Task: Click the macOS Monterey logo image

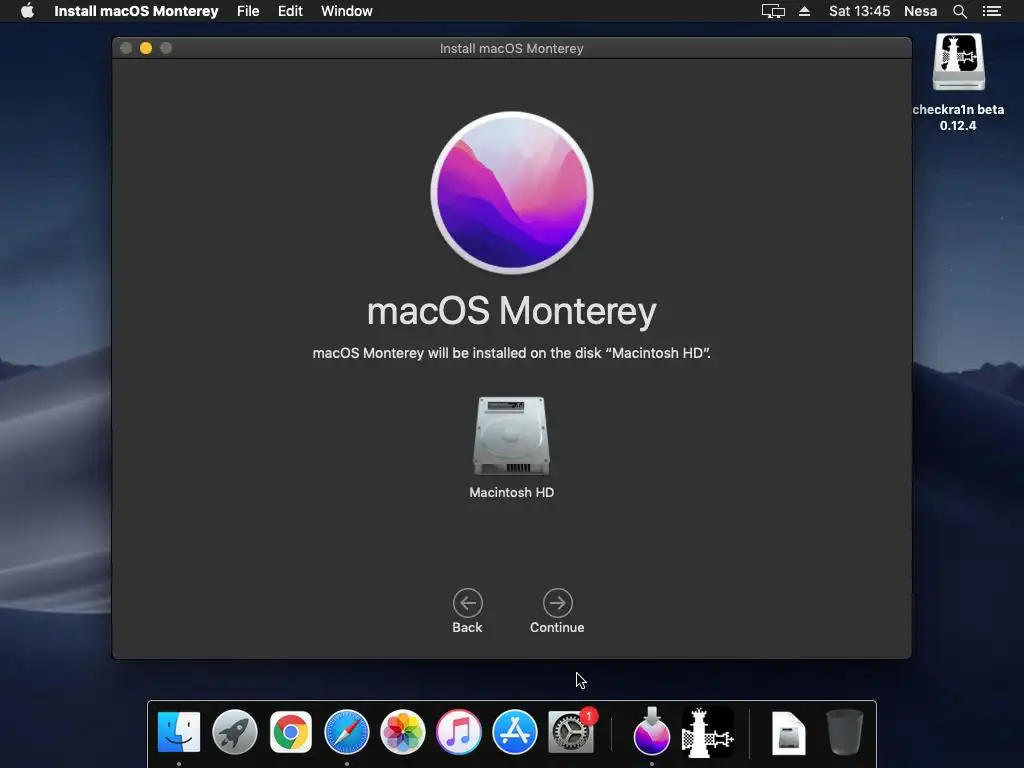Action: point(512,193)
